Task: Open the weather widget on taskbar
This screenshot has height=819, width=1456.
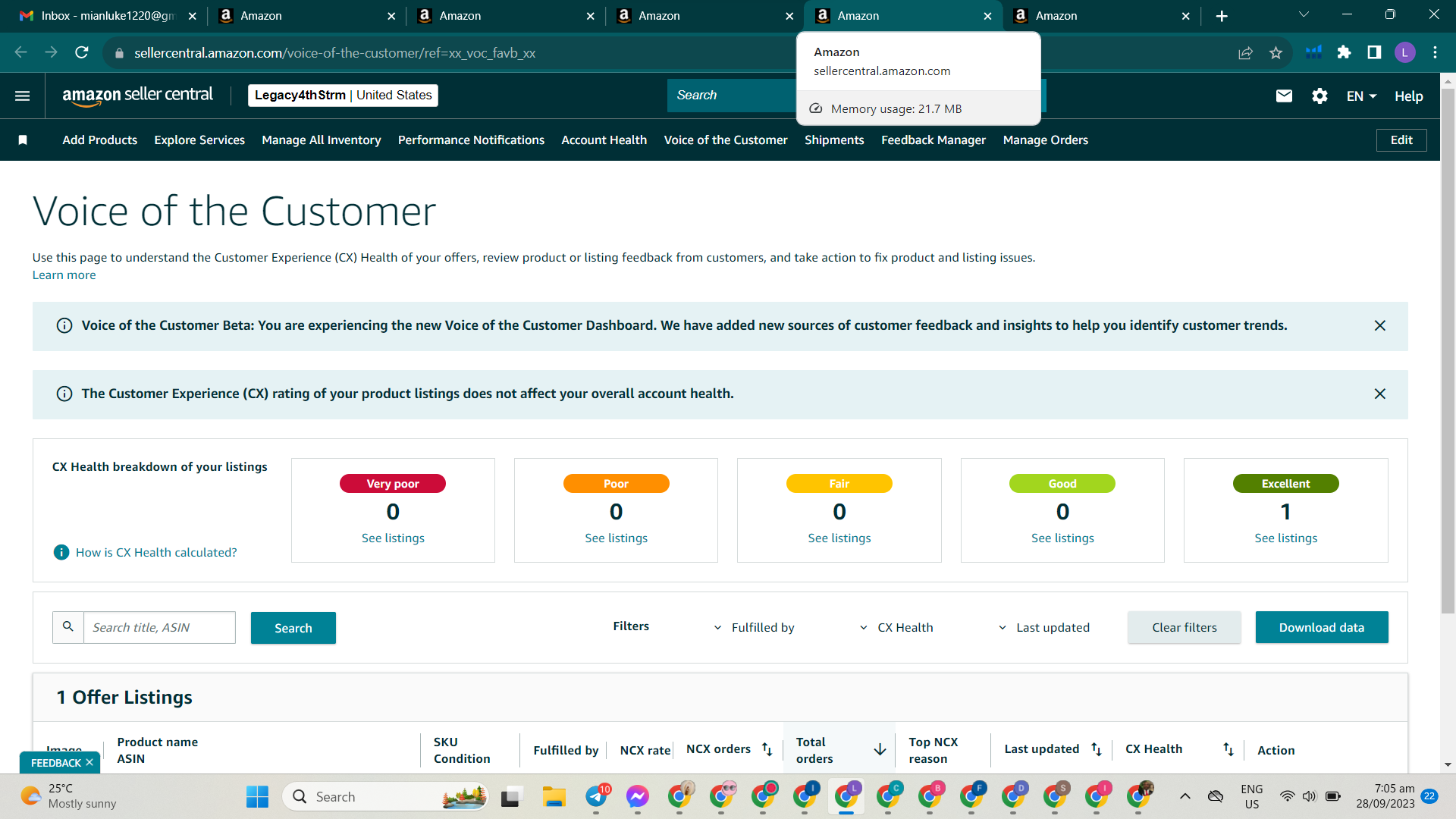Action: pos(68,796)
